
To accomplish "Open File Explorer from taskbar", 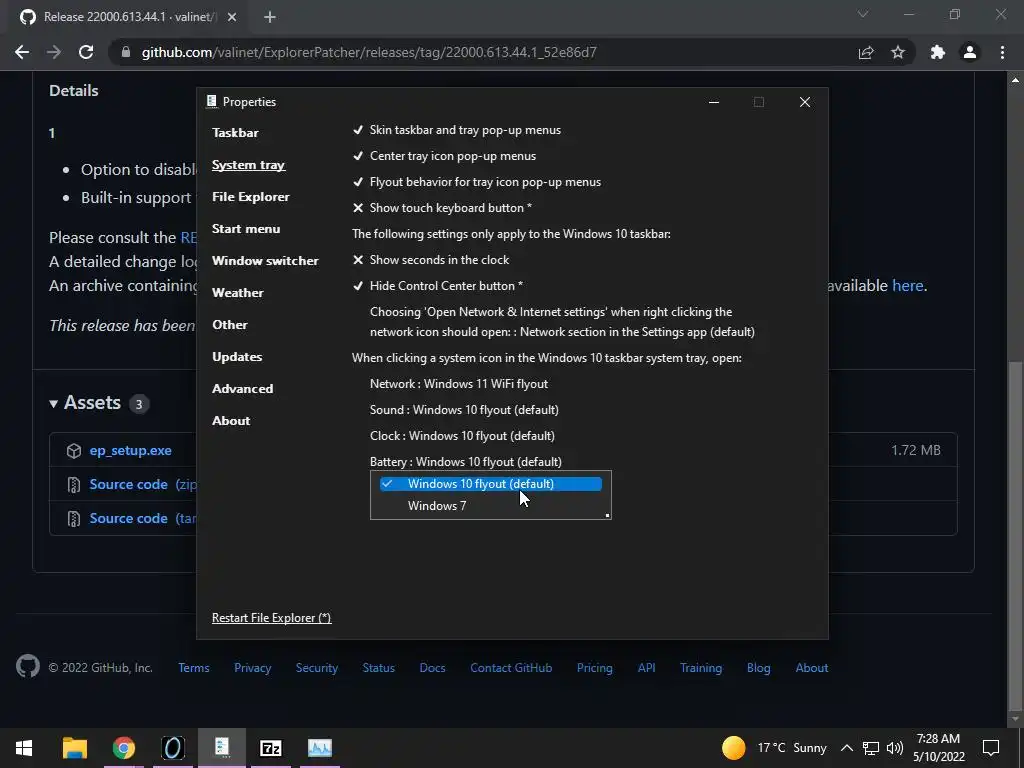I will (x=74, y=748).
